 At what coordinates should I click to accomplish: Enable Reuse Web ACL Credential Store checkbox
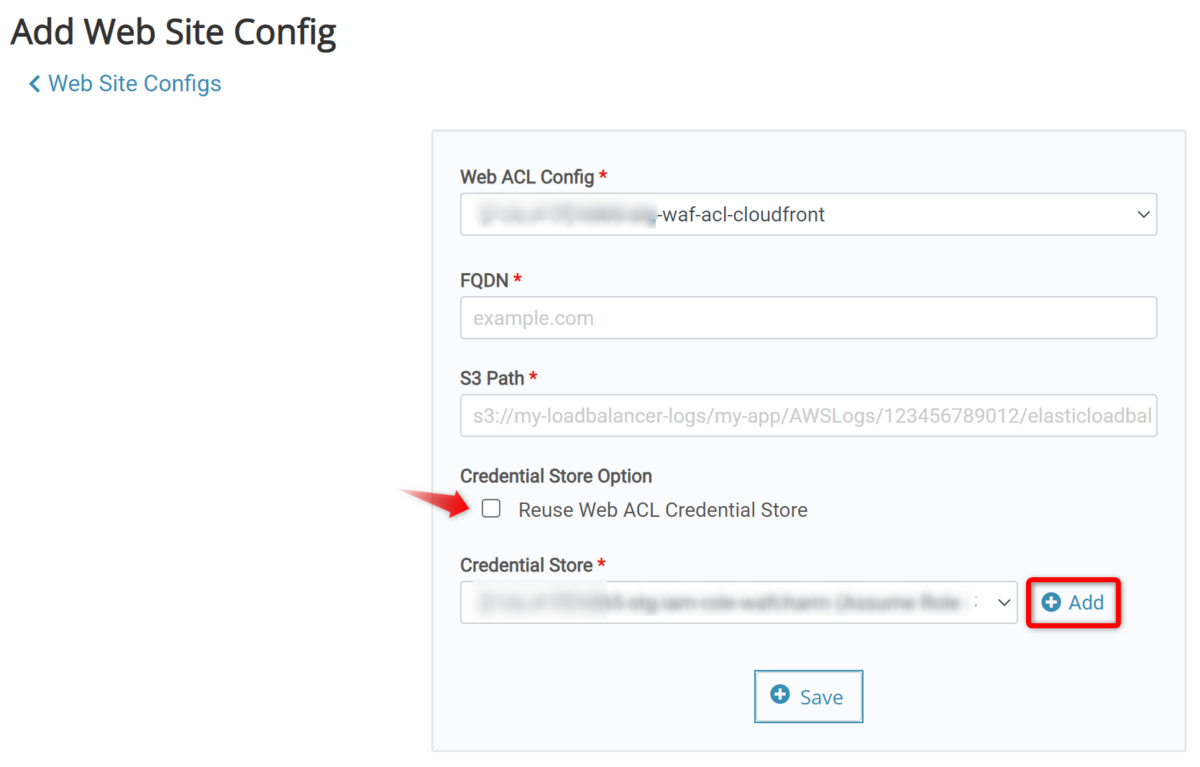(x=491, y=509)
